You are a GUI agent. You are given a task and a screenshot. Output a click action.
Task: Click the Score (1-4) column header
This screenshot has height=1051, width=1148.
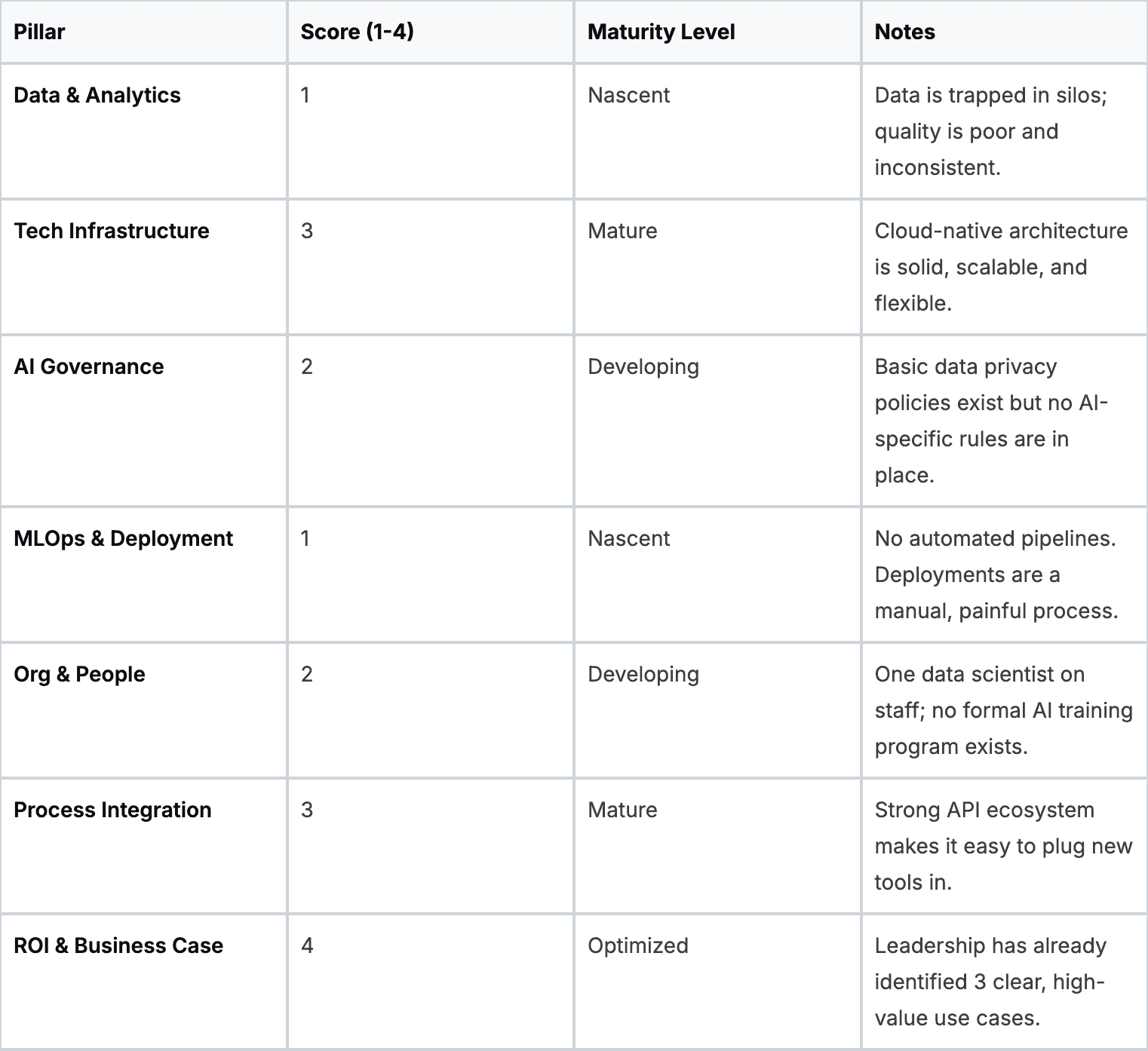[357, 32]
